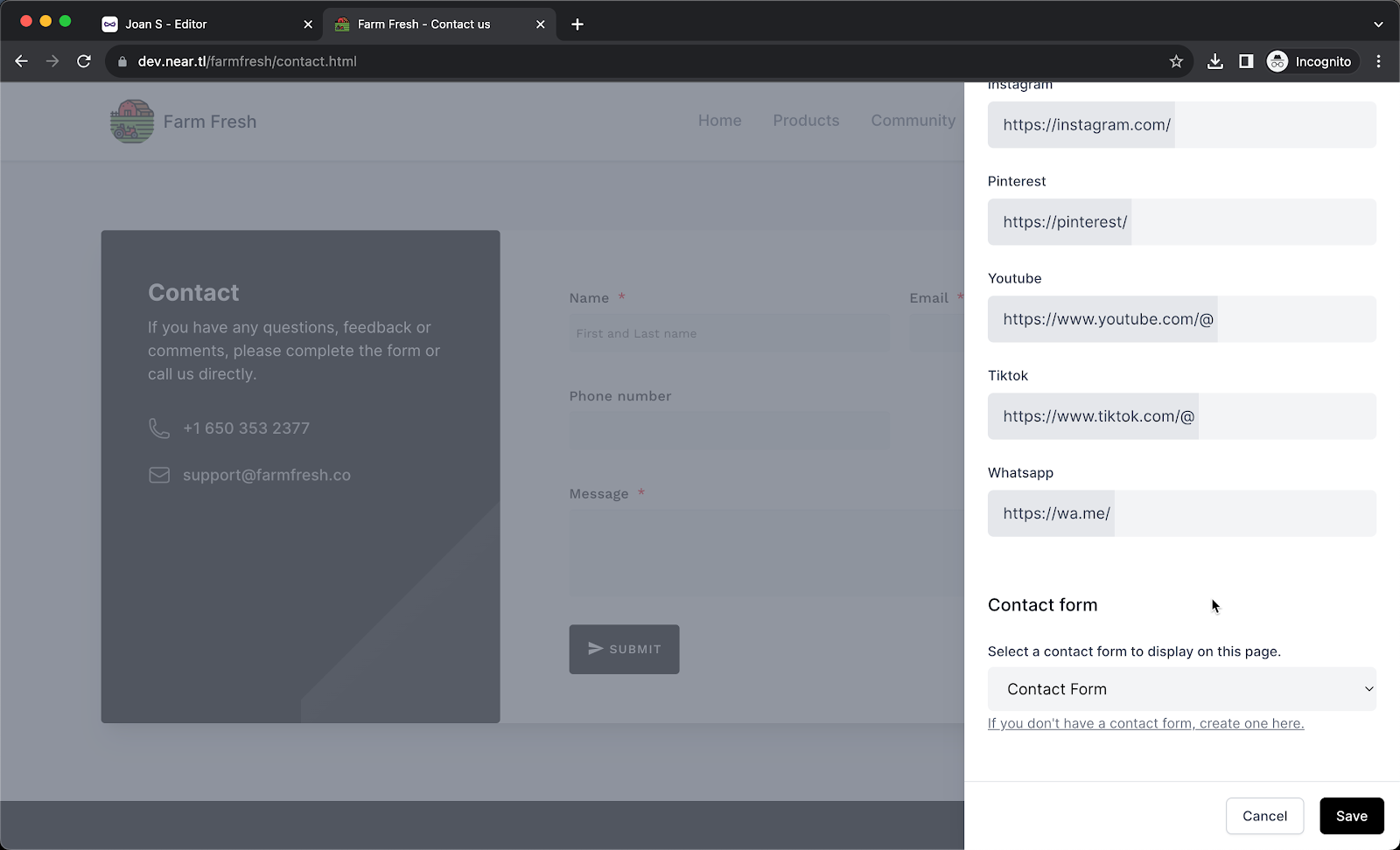Open the create one here link
1400x850 pixels.
(x=1145, y=723)
